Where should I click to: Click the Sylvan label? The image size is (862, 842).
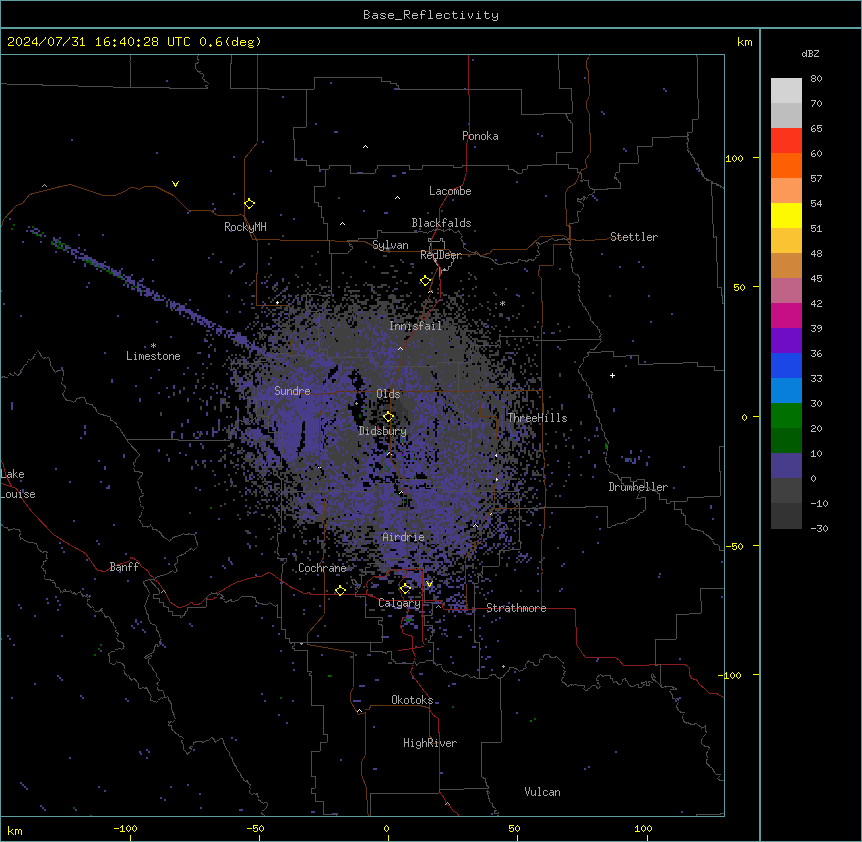pos(390,245)
